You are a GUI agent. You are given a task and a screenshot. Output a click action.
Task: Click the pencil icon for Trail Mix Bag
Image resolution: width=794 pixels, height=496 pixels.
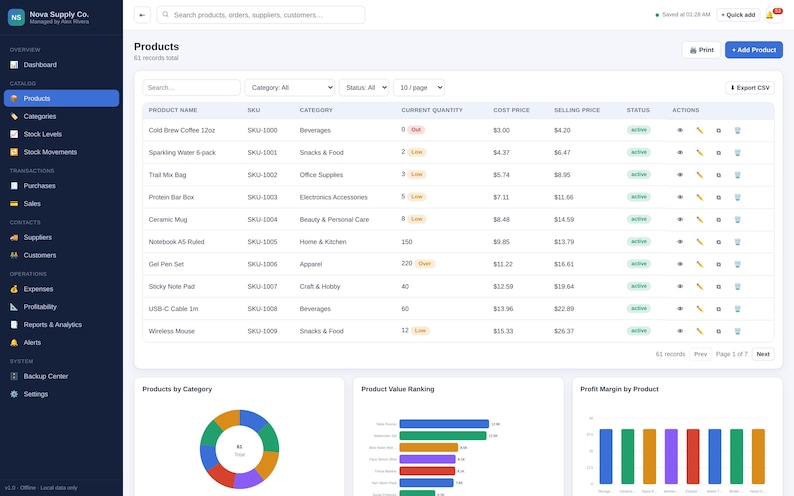tap(699, 175)
